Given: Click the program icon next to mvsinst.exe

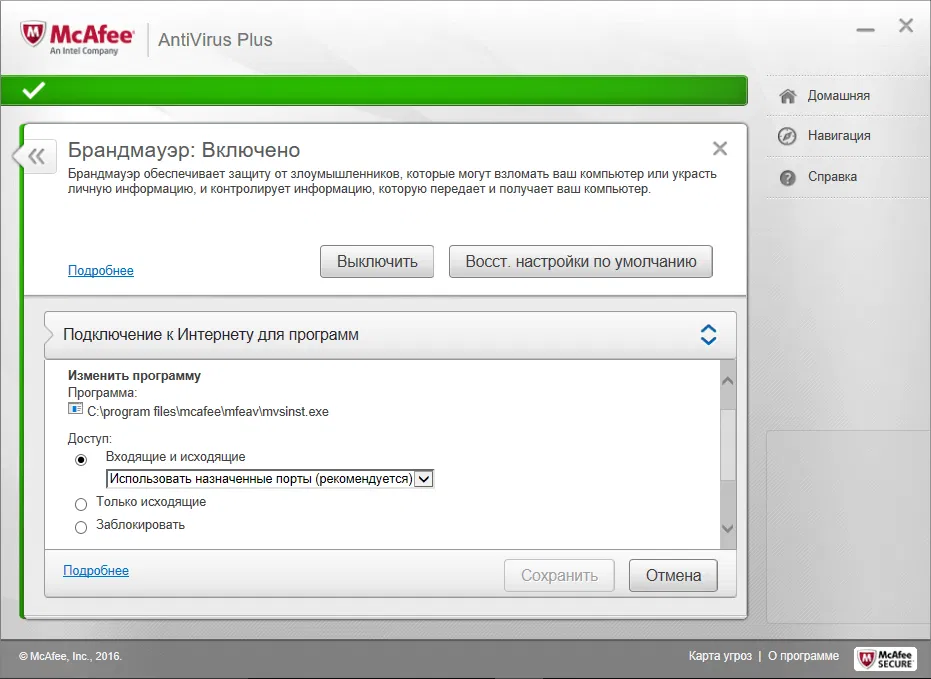Looking at the screenshot, I should tap(73, 410).
